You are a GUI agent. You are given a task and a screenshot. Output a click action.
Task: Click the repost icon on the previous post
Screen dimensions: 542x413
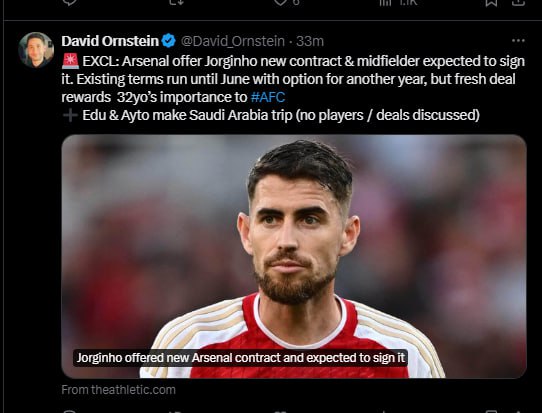[x=177, y=2]
